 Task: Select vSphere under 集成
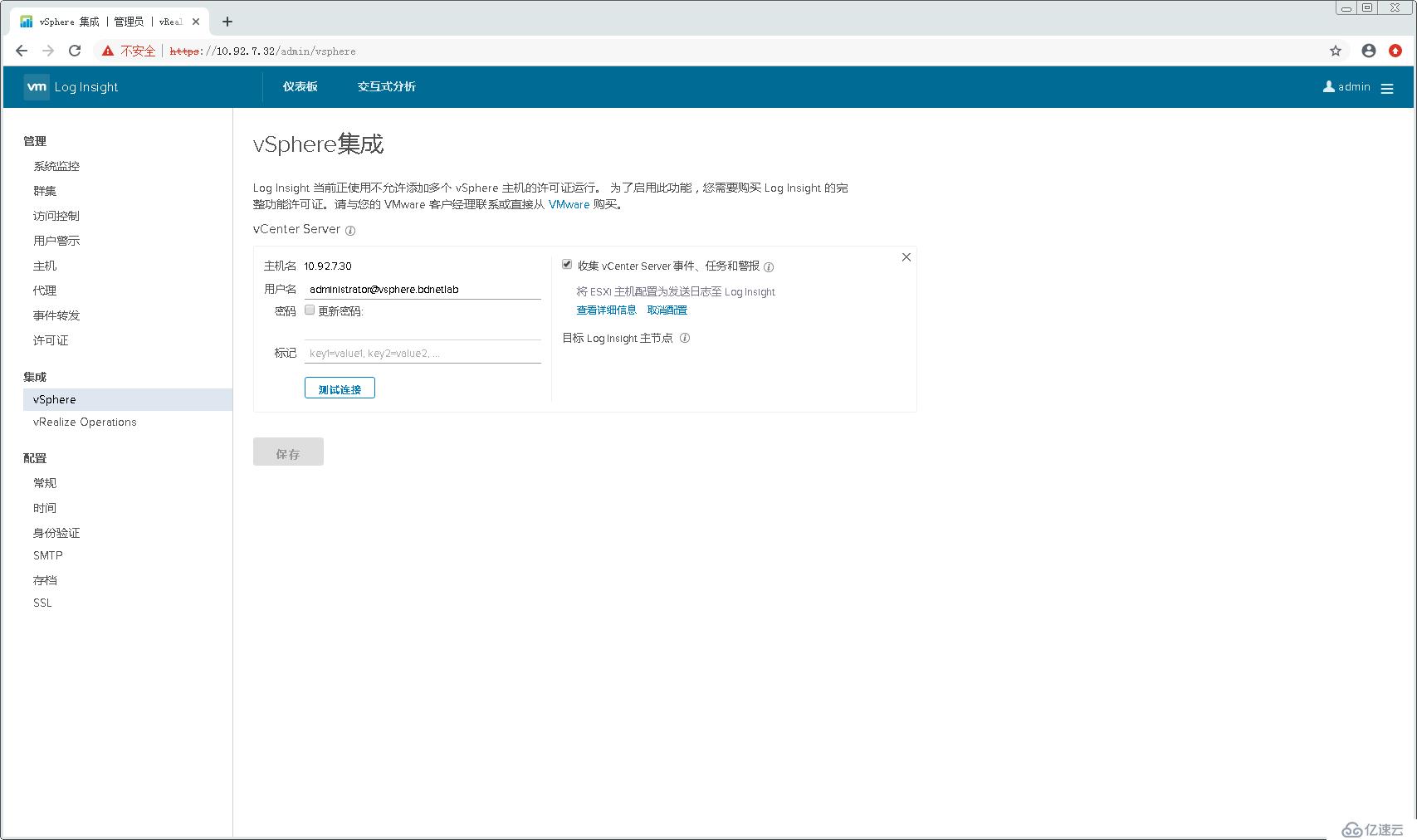coord(128,399)
